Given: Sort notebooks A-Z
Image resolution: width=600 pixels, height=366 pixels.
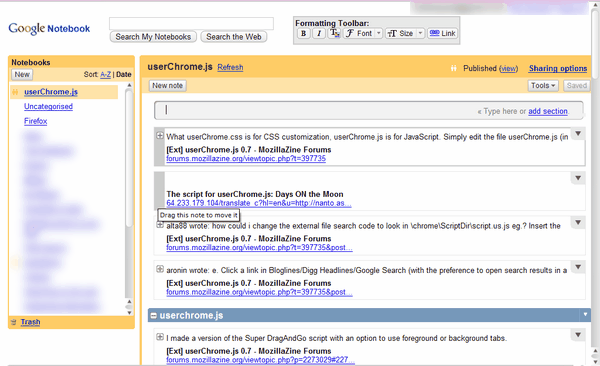Looking at the screenshot, I should click(106, 74).
